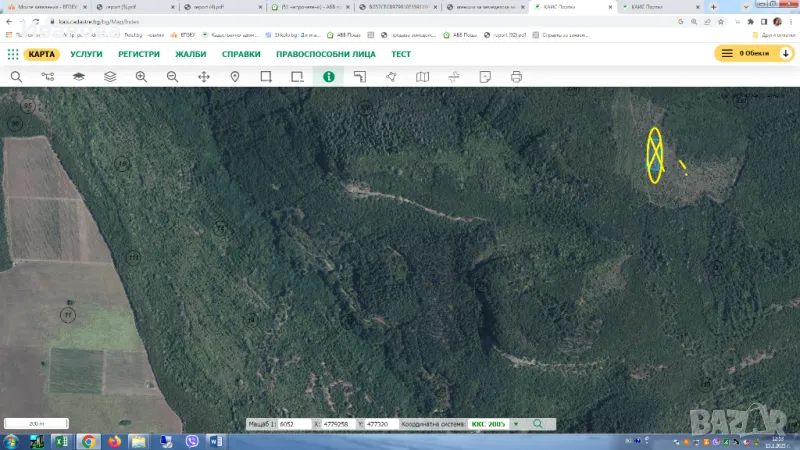Click the X coordinate input field
Screen dimensions: 800x450
pyautogui.click(x=338, y=424)
